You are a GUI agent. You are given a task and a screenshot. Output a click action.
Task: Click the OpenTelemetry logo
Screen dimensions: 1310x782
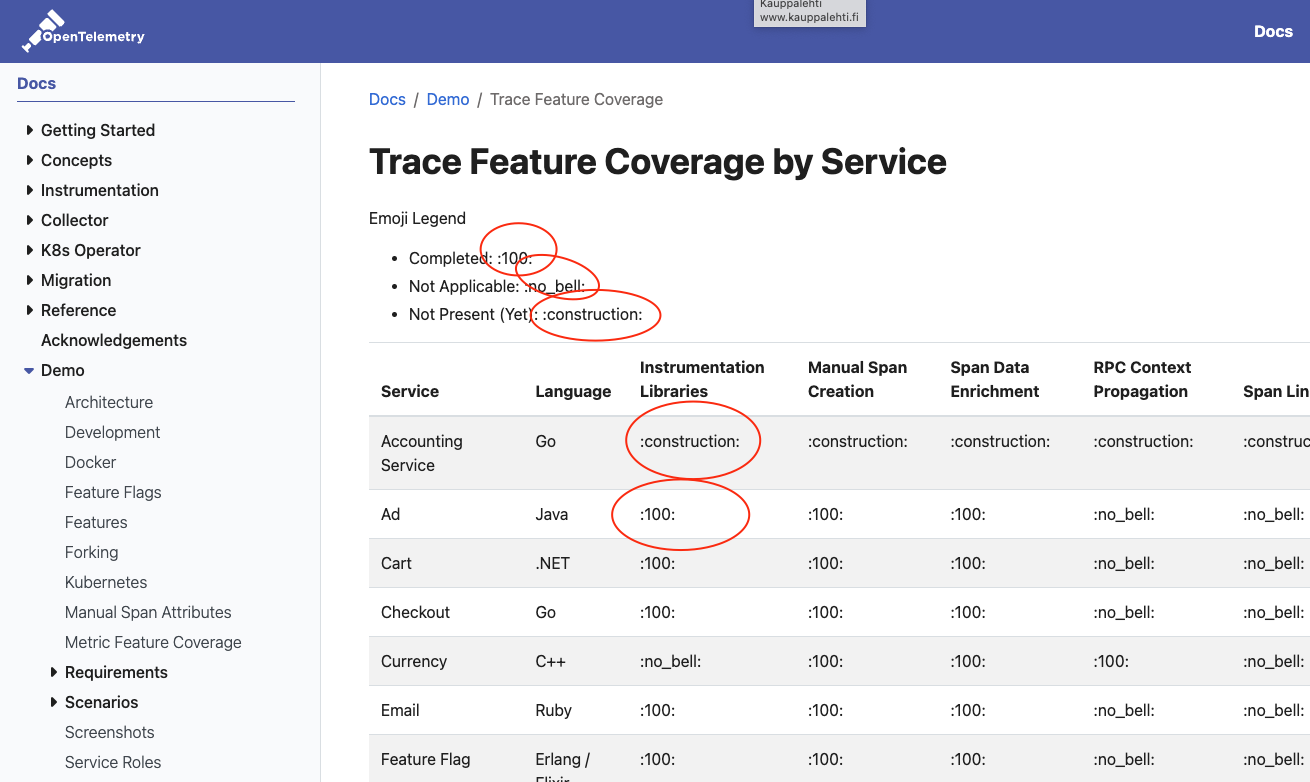pos(84,31)
